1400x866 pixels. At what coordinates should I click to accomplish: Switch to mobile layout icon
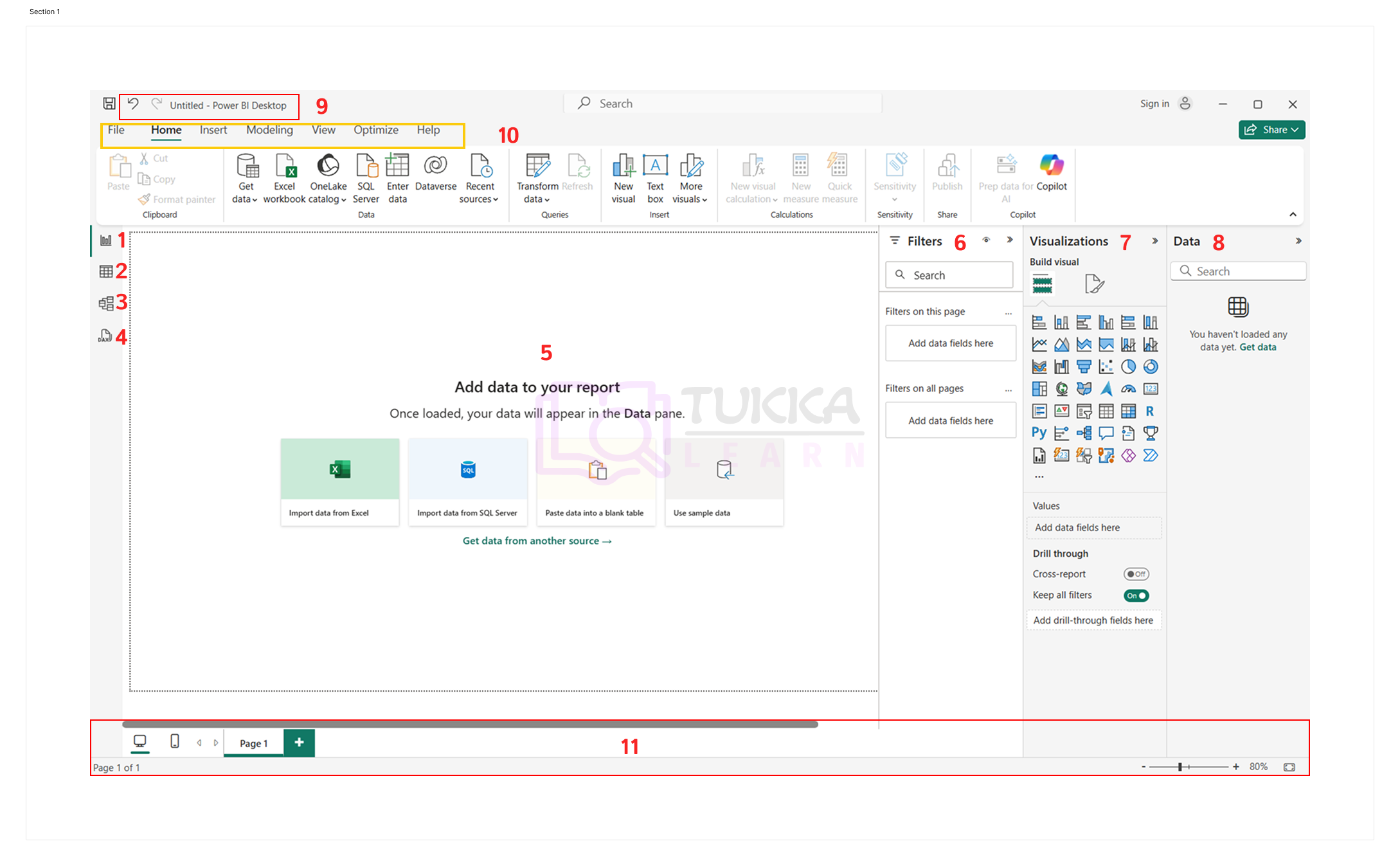click(x=174, y=741)
